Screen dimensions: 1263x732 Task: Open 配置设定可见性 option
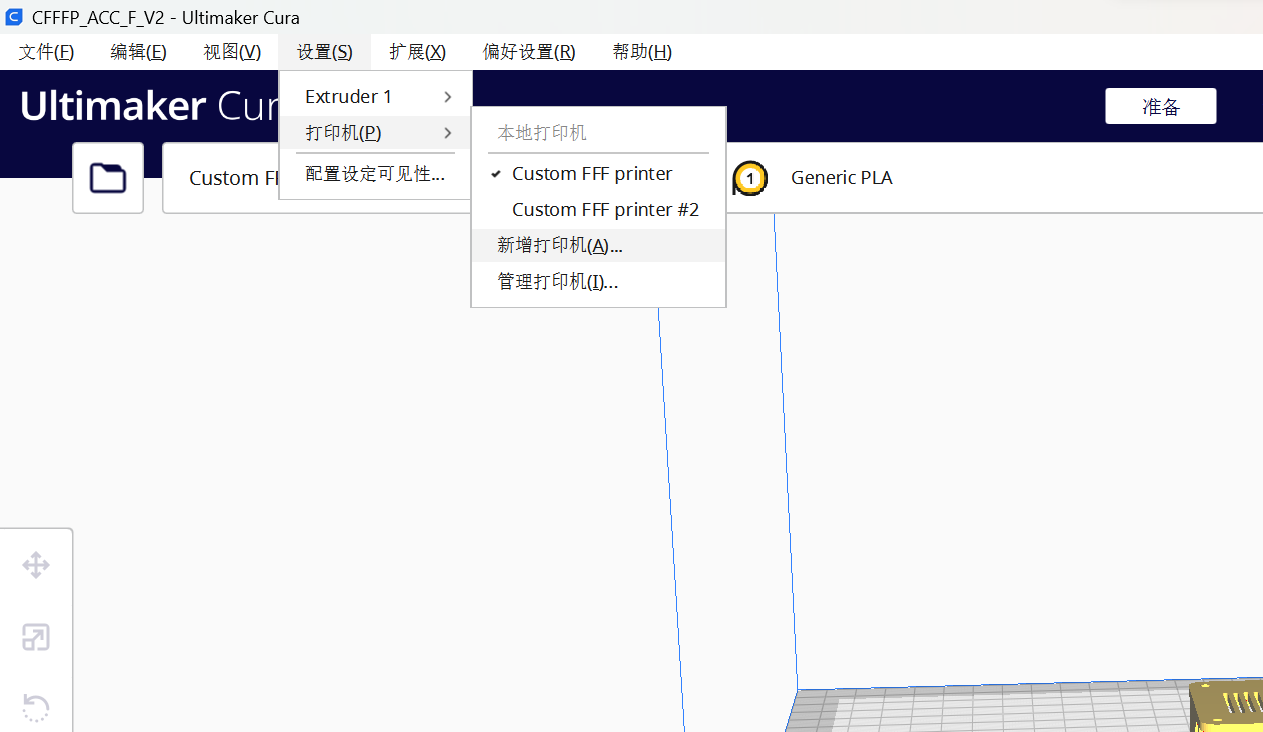pos(375,175)
